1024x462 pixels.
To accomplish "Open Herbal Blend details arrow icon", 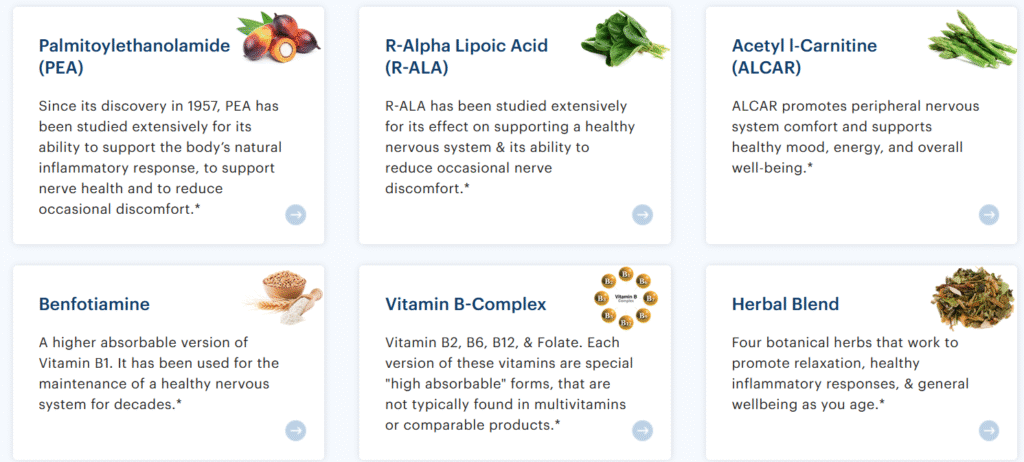I will pyautogui.click(x=989, y=431).
